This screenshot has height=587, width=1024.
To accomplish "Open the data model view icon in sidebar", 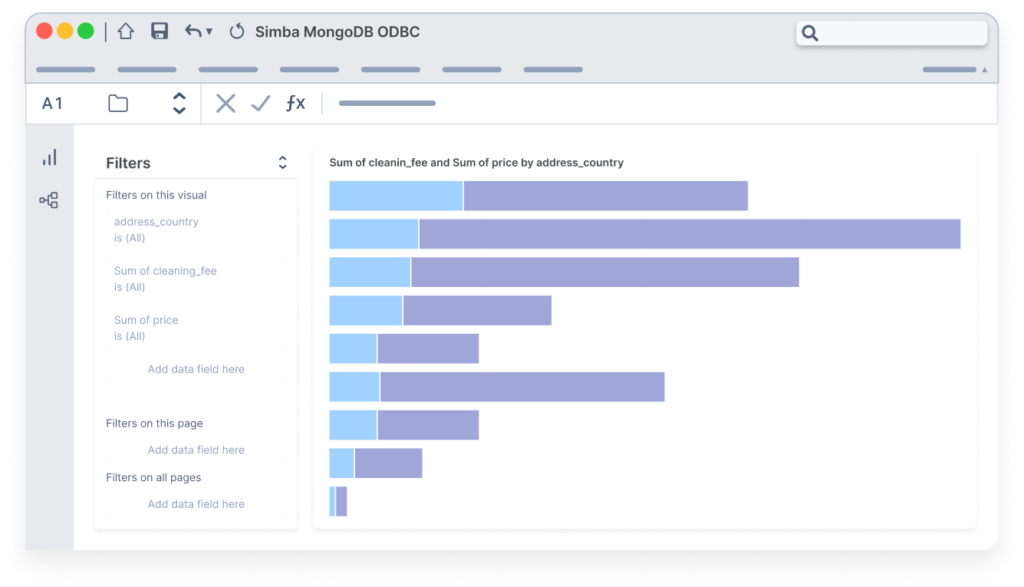I will [x=50, y=200].
